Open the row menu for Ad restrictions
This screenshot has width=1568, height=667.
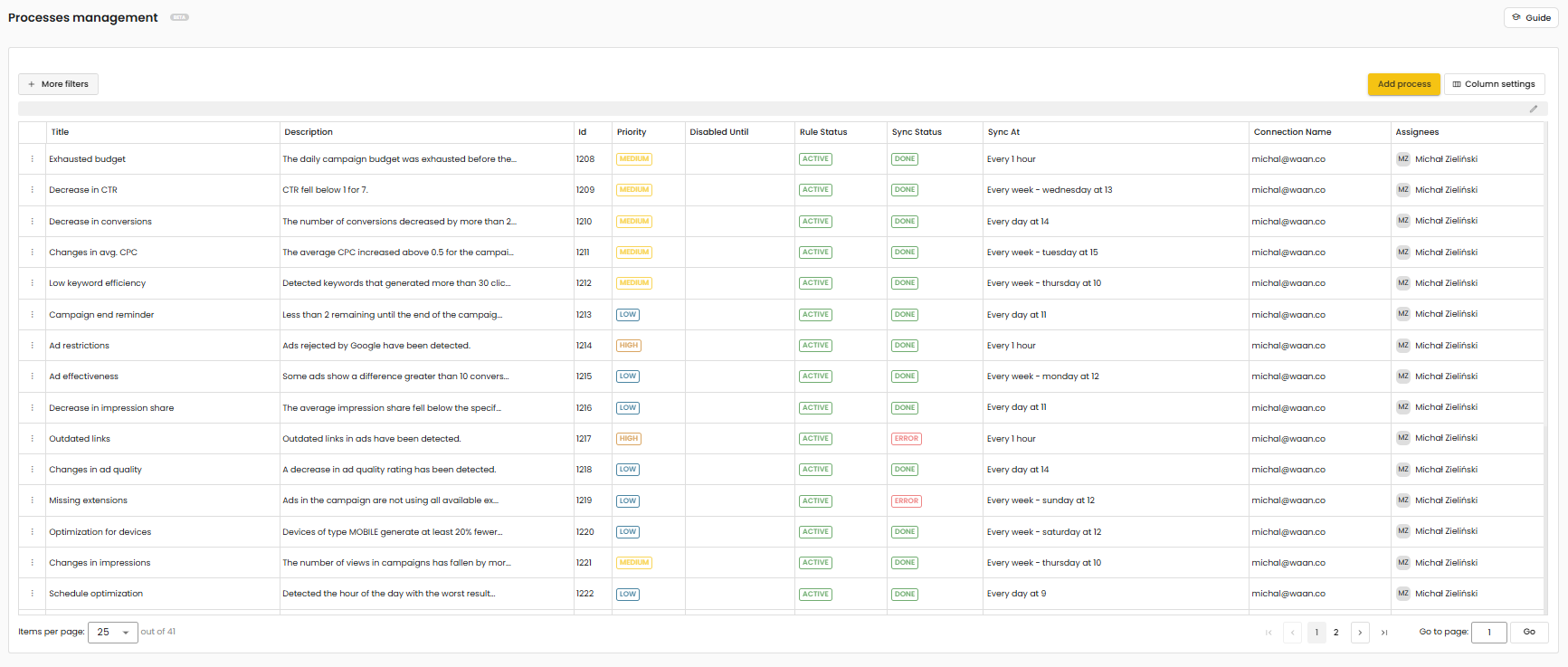[33, 346]
